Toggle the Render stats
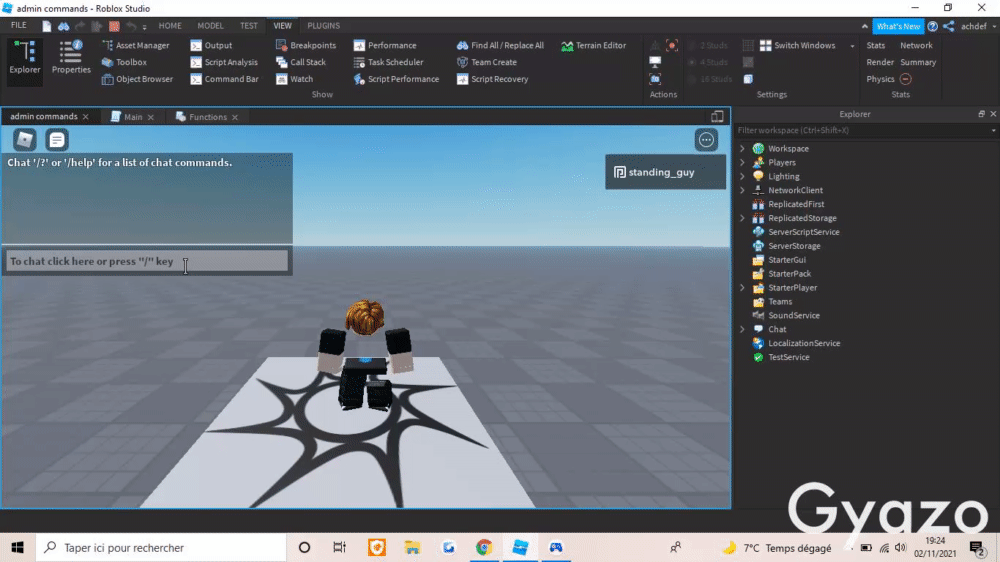This screenshot has height=562, width=1000. tap(879, 62)
